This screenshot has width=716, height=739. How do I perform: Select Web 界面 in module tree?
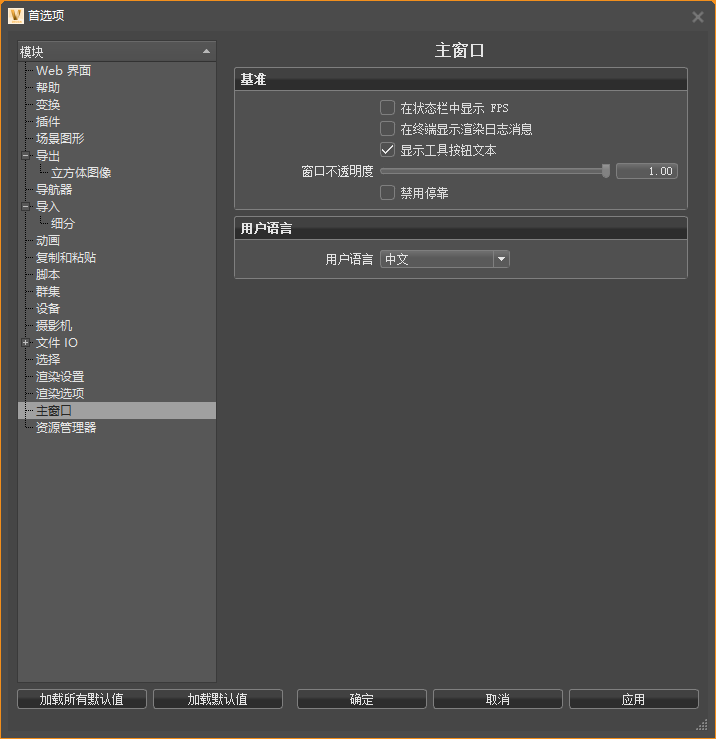click(x=64, y=70)
